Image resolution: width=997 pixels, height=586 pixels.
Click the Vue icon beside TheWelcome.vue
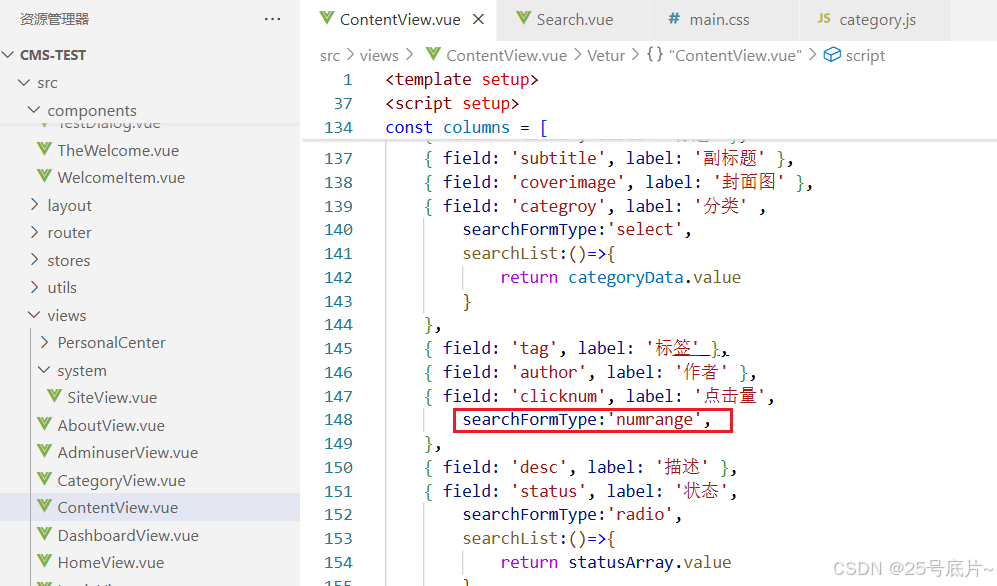(x=44, y=149)
